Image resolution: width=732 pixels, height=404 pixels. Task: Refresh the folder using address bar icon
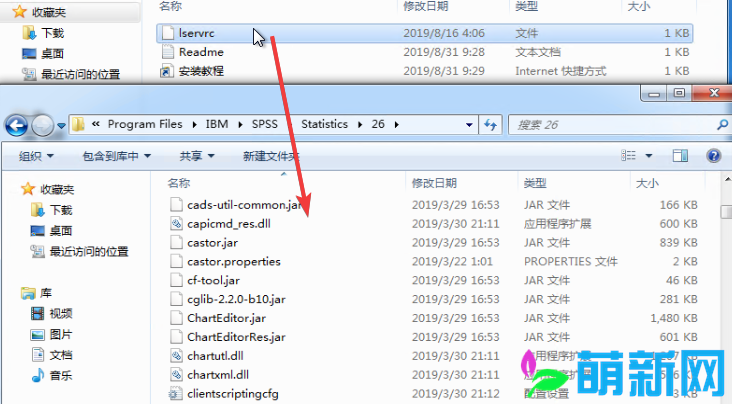(490, 125)
